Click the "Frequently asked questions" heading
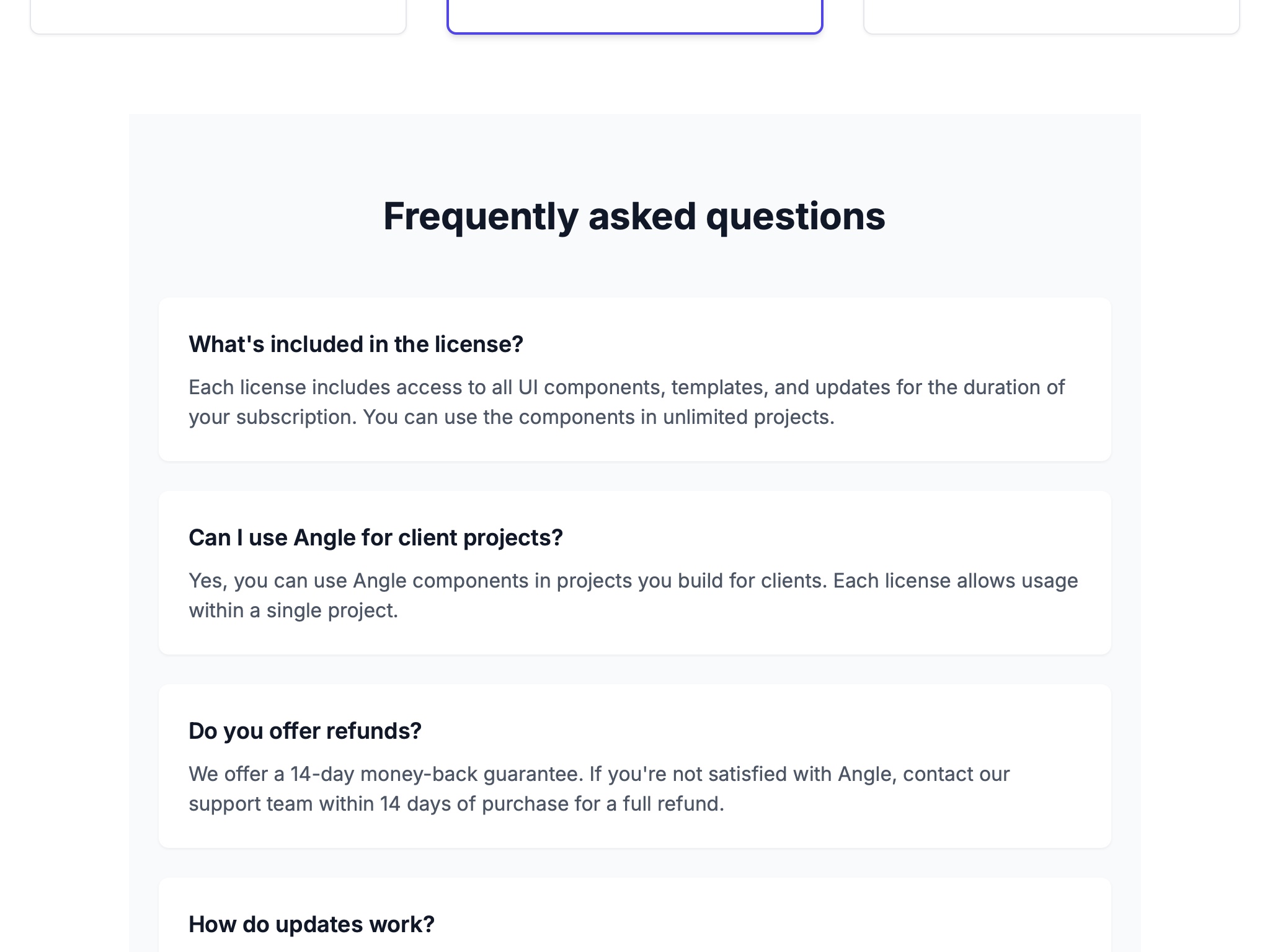The width and height of the screenshot is (1270, 952). coord(634,216)
